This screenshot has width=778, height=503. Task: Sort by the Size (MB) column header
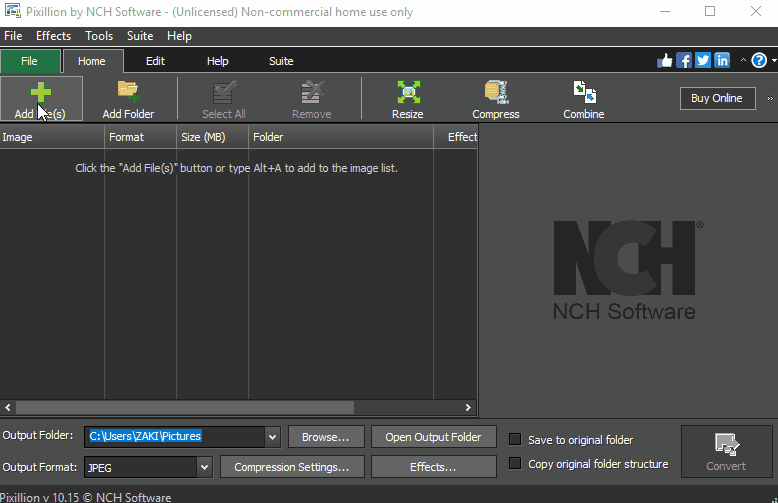click(212, 137)
